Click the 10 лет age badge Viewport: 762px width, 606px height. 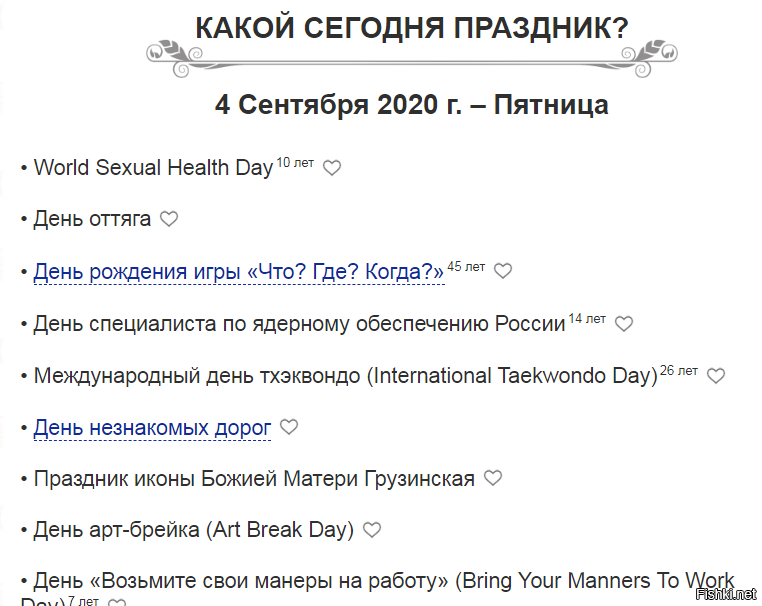(295, 162)
